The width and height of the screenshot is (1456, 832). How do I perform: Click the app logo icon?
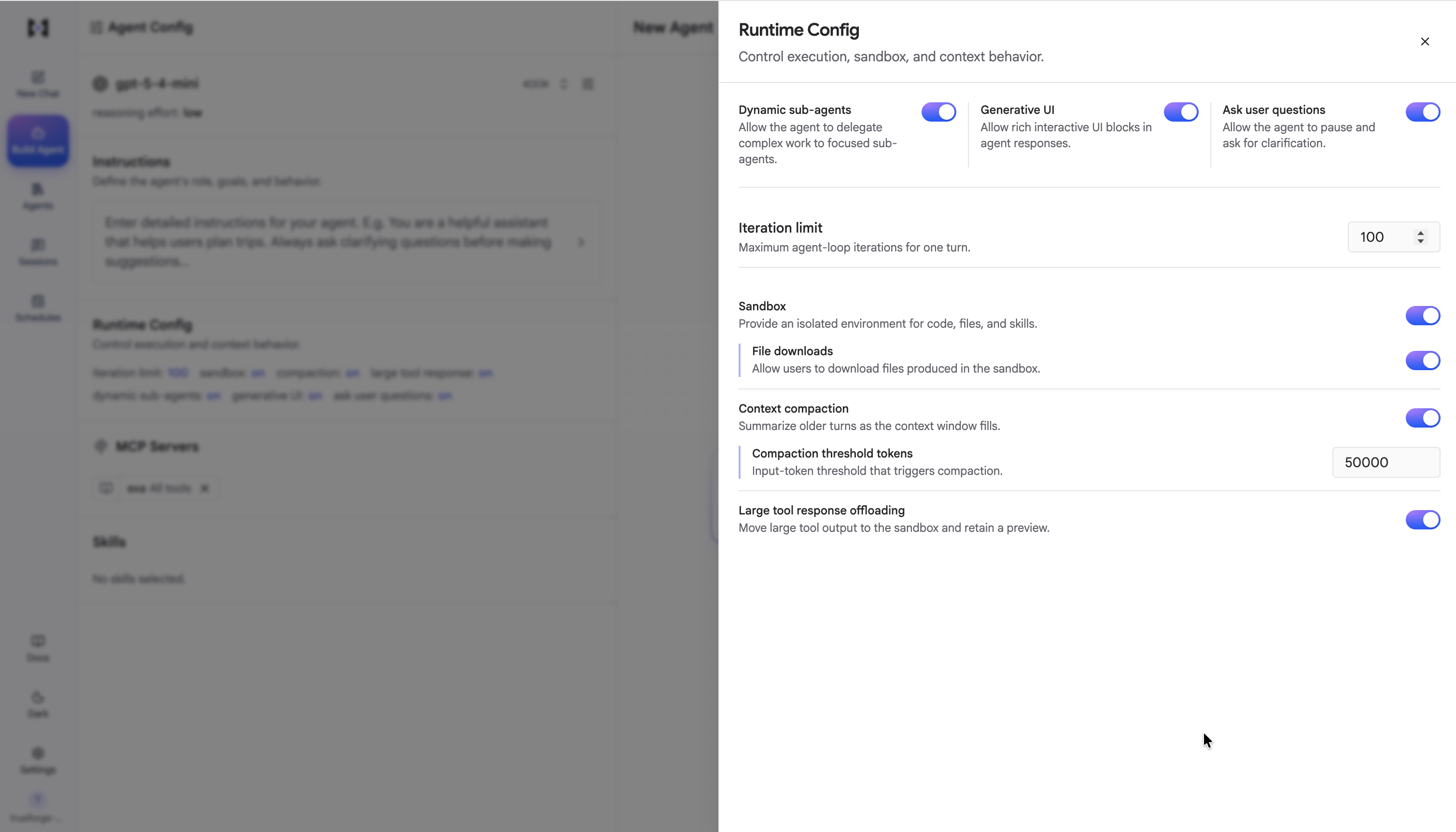[38, 28]
